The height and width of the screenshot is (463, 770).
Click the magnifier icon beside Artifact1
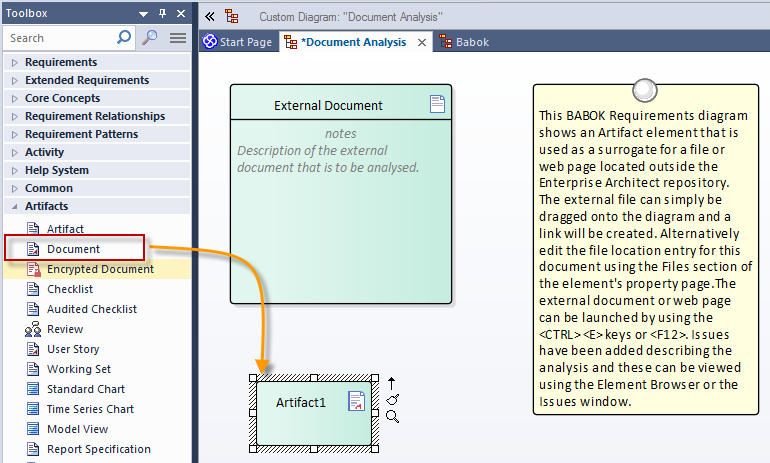tap(392, 416)
